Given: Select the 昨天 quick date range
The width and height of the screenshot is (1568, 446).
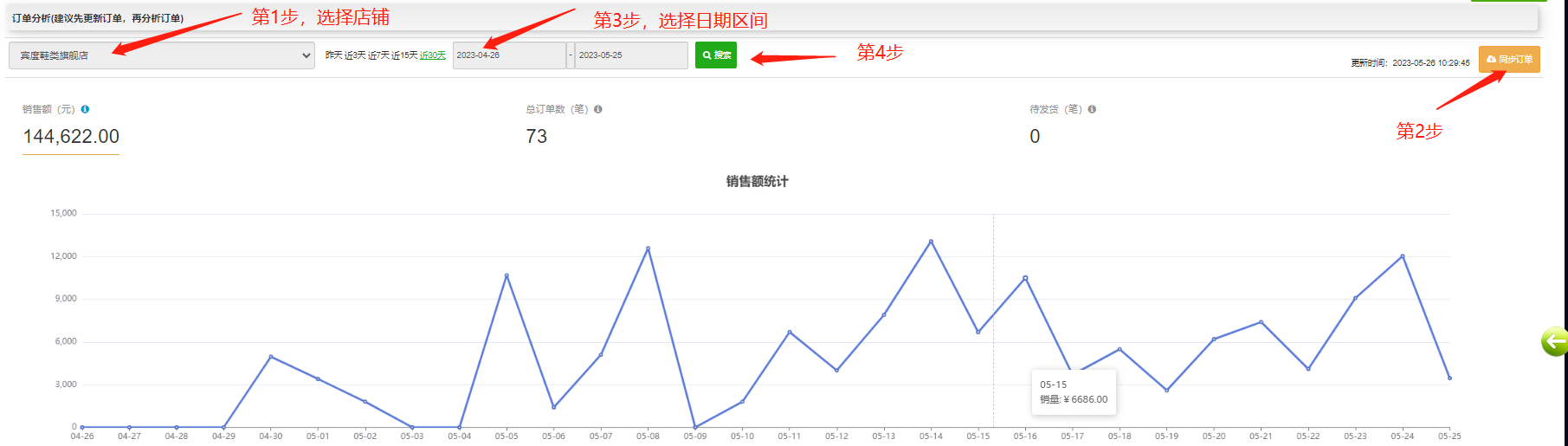Looking at the screenshot, I should tap(333, 55).
